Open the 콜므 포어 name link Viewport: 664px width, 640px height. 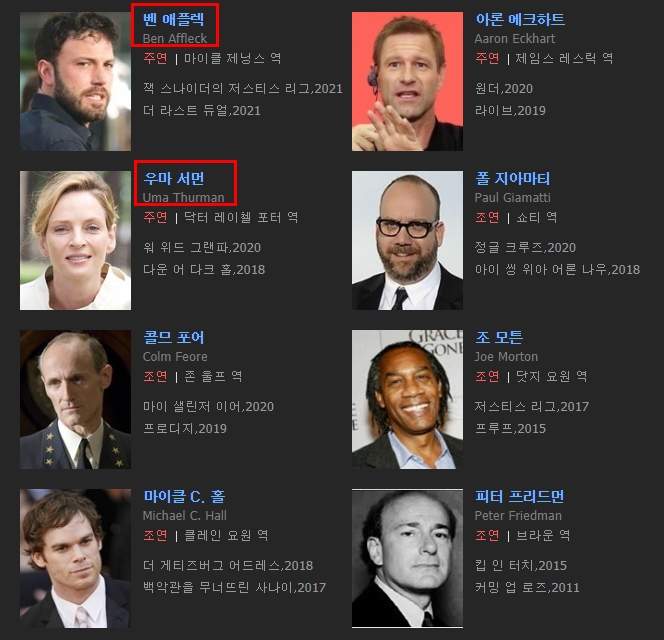(x=174, y=338)
